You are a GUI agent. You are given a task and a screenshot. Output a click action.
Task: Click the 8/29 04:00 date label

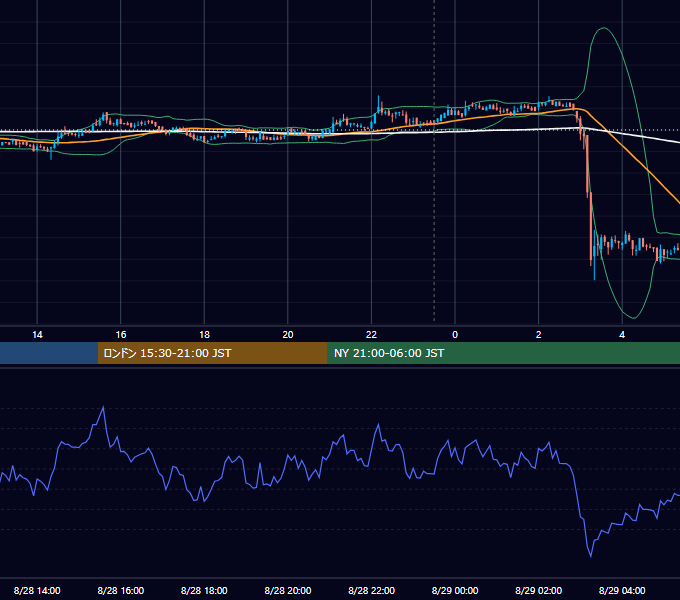pos(622,590)
